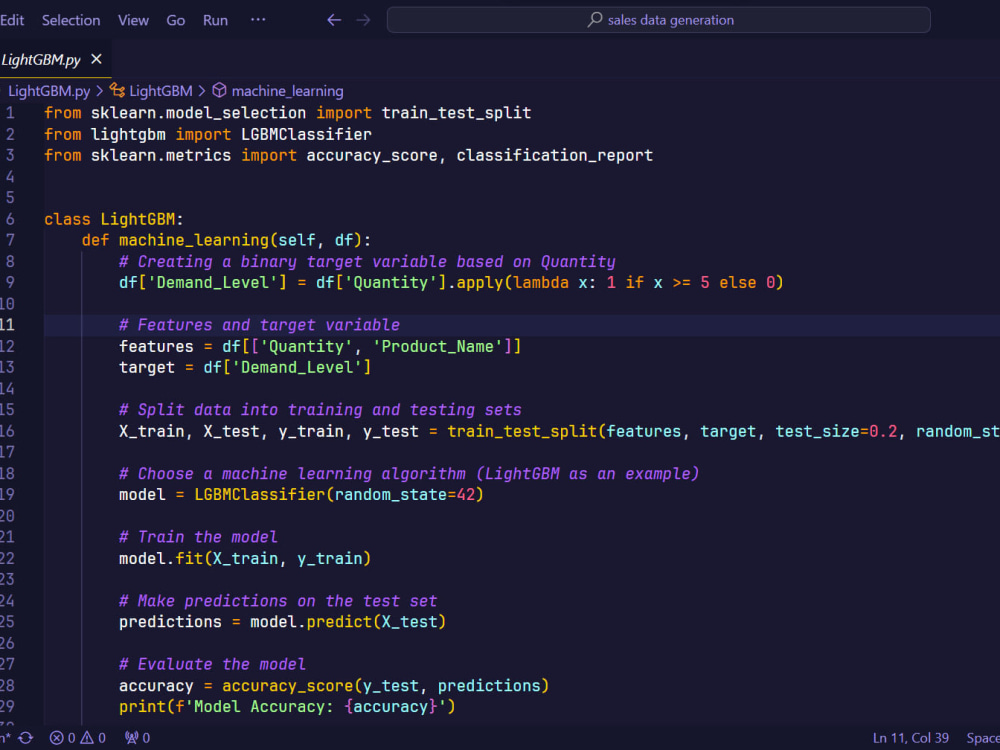This screenshot has width=1000, height=750.
Task: Click 'train_test_split' on the first import line
Action: pyautogui.click(x=457, y=114)
